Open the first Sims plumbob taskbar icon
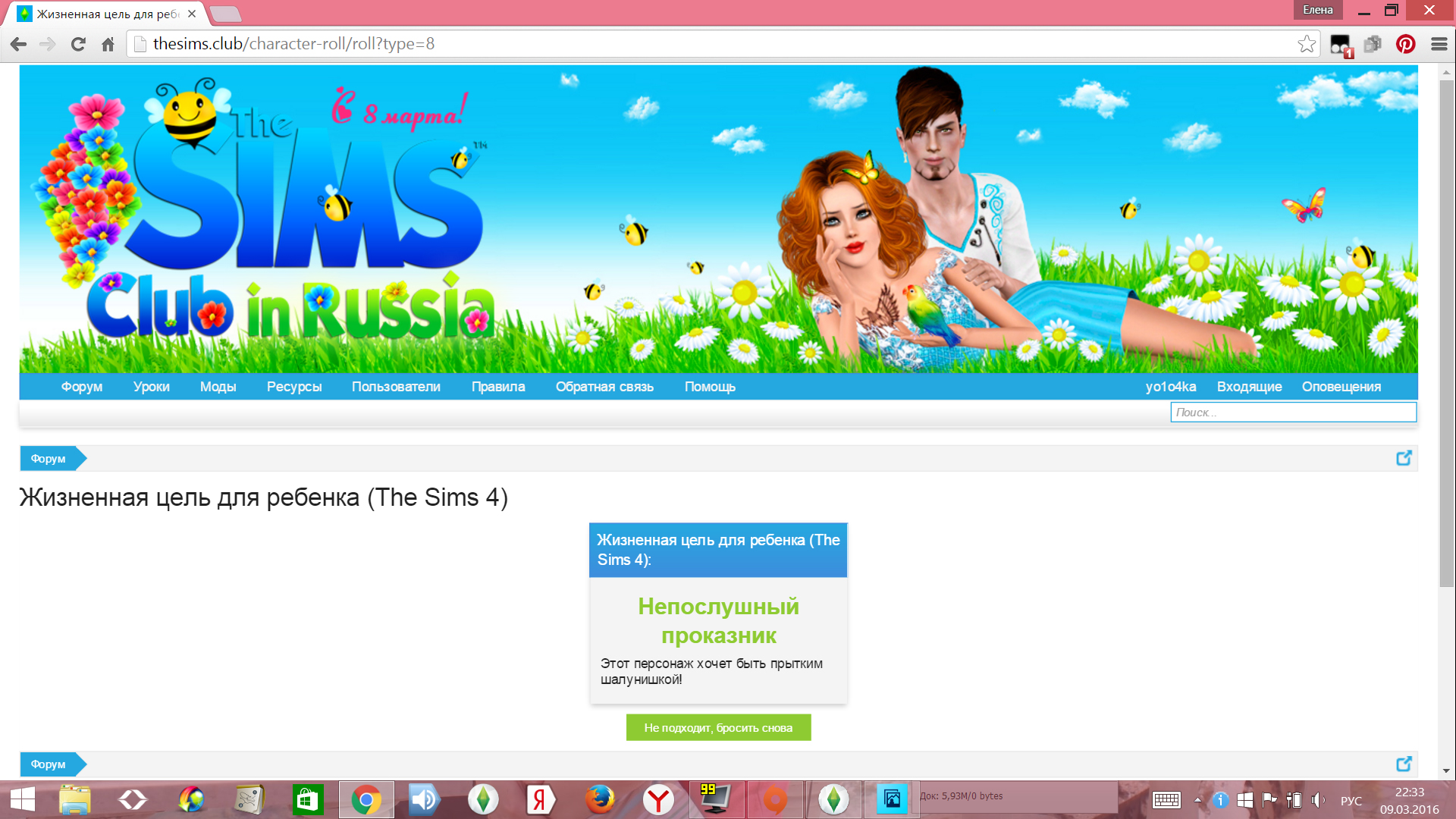Image resolution: width=1456 pixels, height=819 pixels. [483, 800]
